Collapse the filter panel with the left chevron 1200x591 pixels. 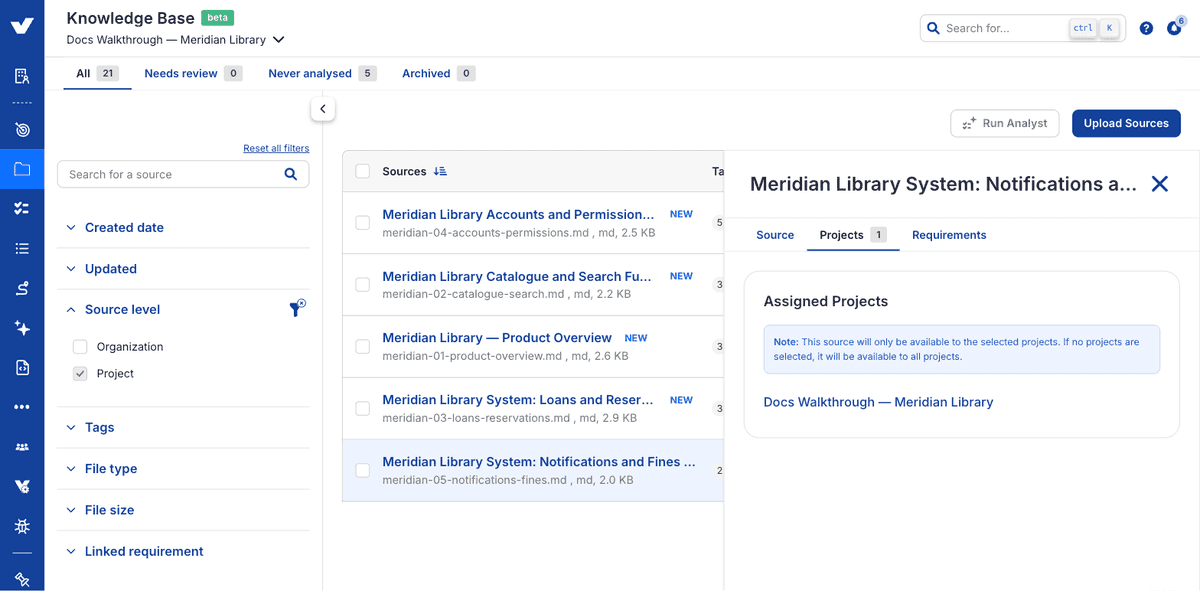point(323,109)
